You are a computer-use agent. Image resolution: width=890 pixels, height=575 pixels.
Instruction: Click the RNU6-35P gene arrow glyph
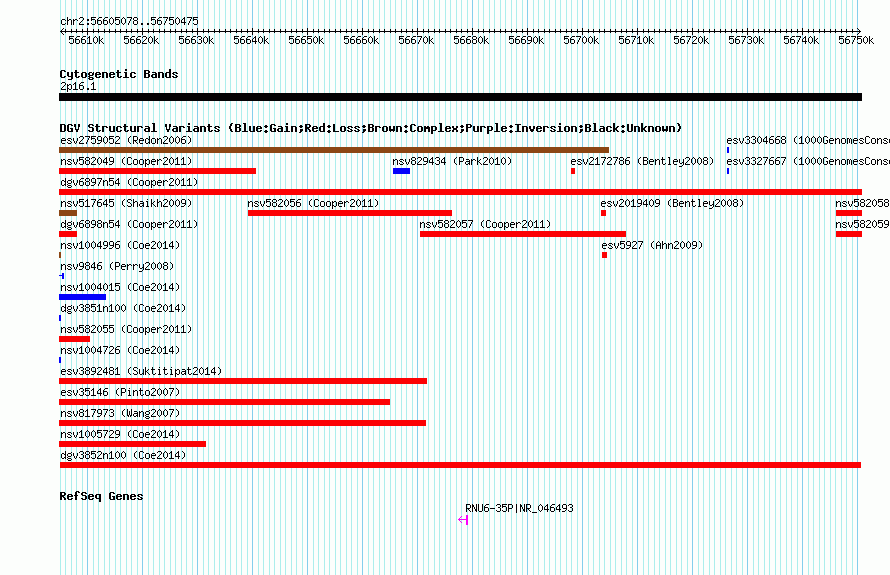[463, 520]
